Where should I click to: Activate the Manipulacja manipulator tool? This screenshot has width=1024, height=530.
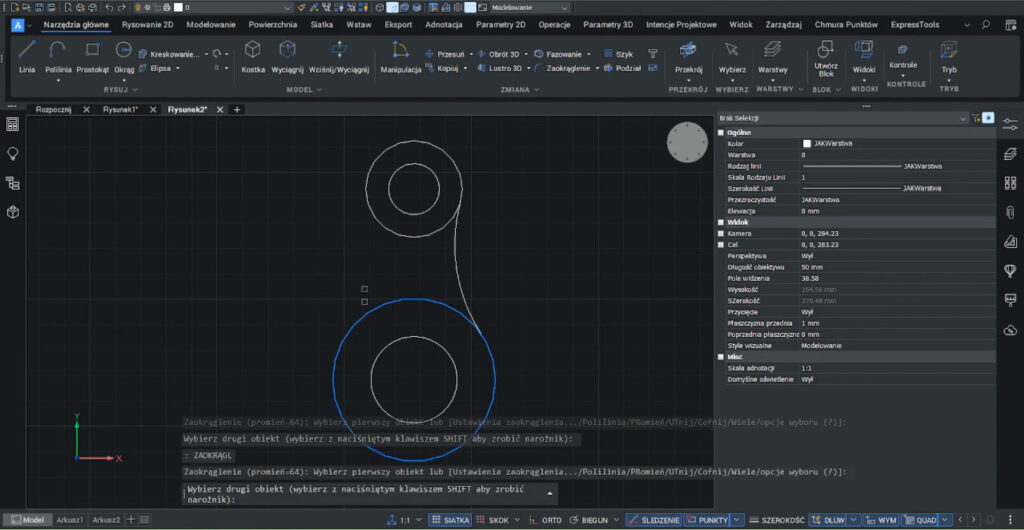coord(400,57)
